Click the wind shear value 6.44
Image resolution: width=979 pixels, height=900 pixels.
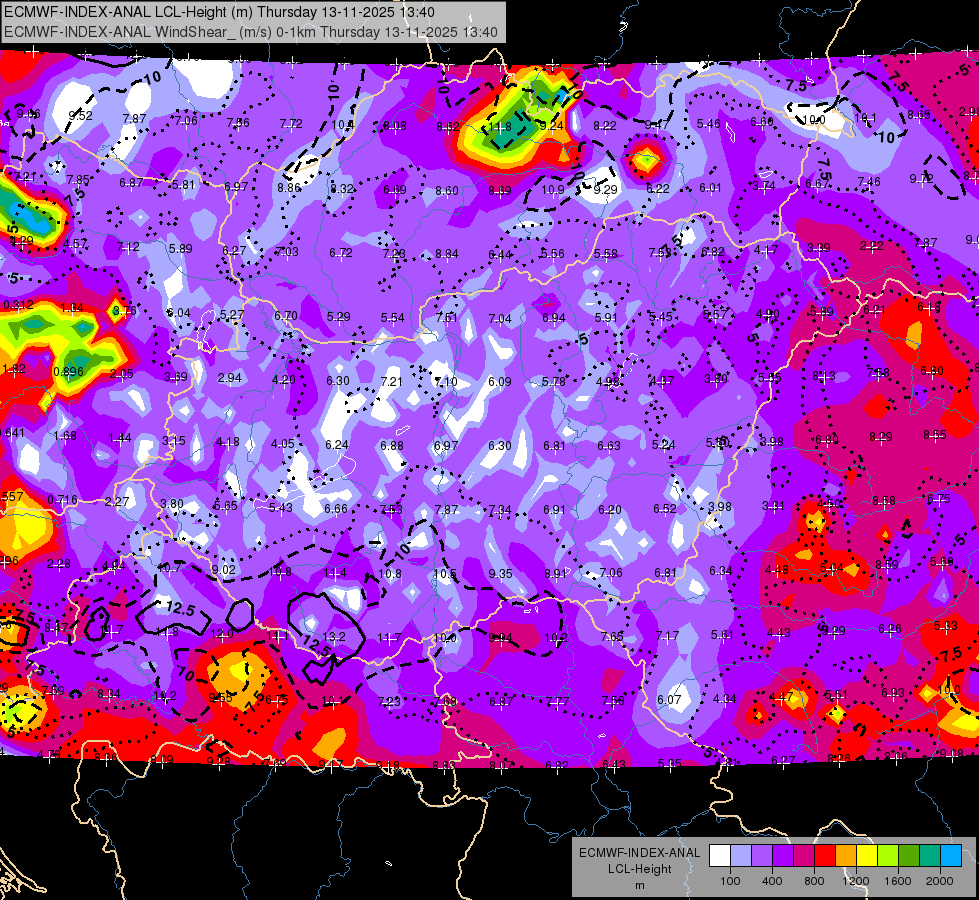(499, 254)
